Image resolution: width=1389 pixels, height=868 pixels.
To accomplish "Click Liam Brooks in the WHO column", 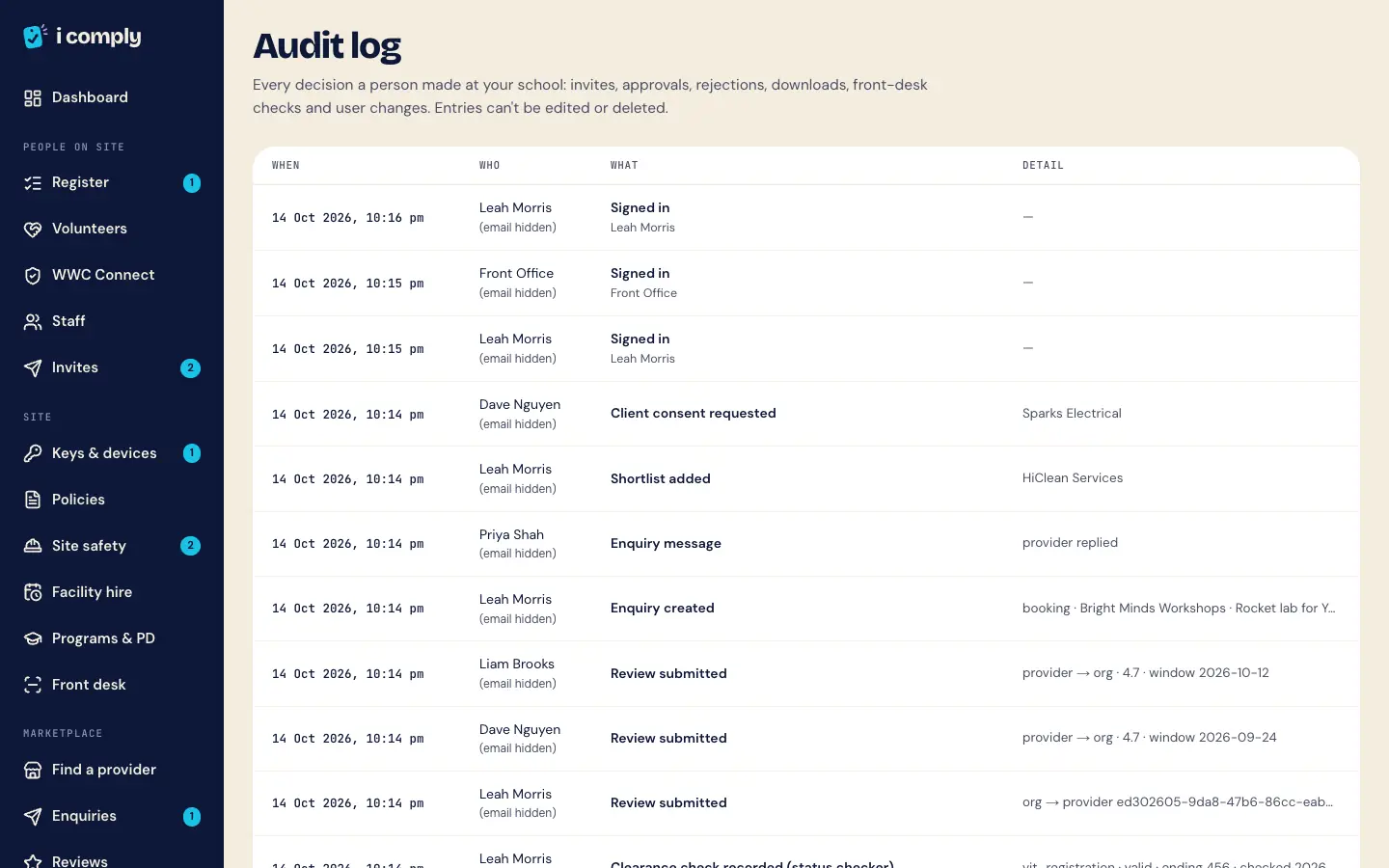I will click(516, 665).
